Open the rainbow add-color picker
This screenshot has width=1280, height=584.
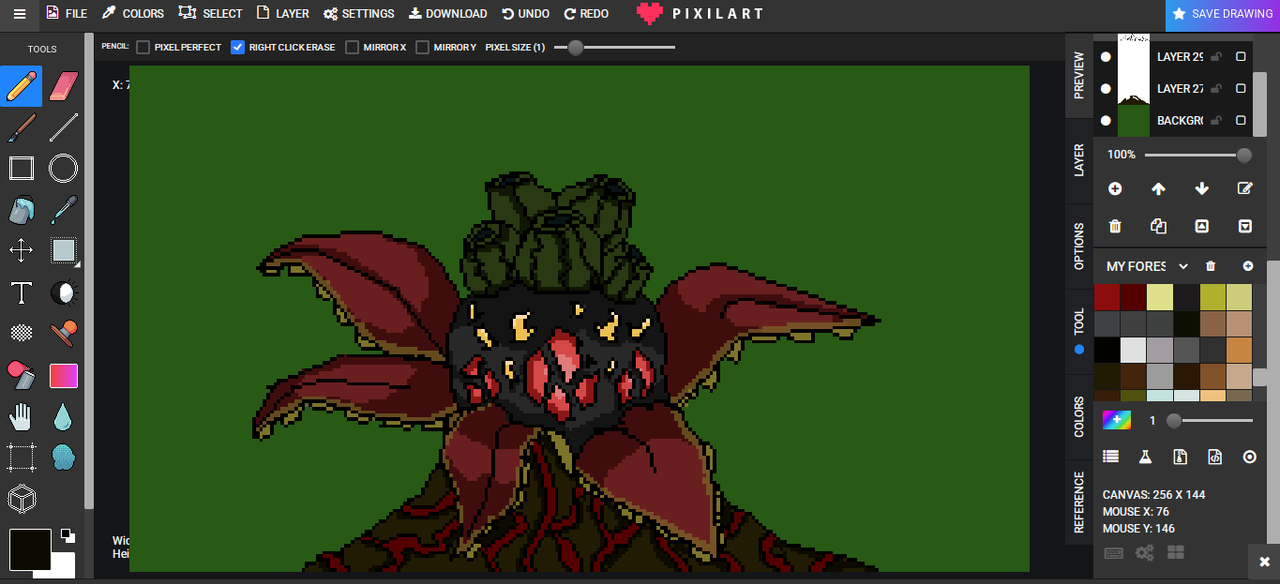(x=1117, y=420)
